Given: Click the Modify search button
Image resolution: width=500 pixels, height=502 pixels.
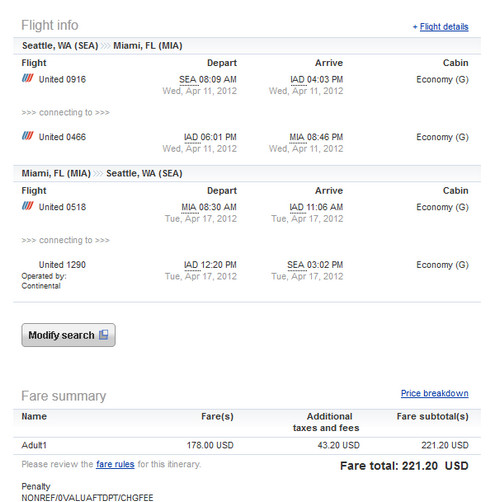Looking at the screenshot, I should click(x=69, y=335).
